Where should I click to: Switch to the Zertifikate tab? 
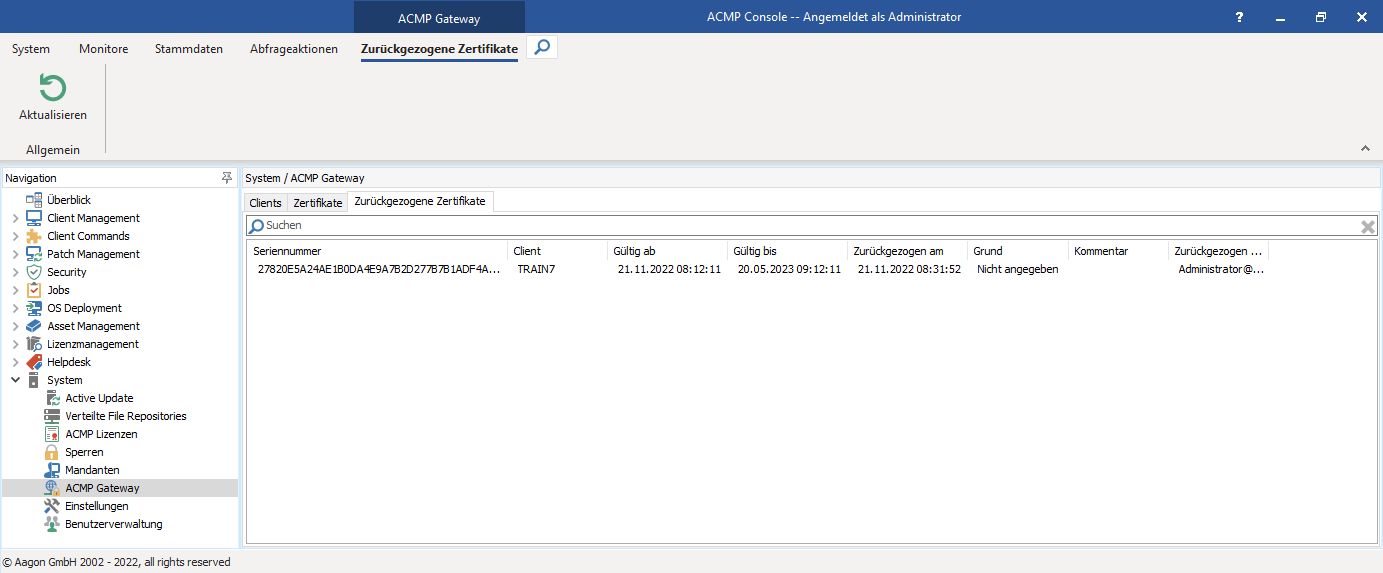point(318,203)
